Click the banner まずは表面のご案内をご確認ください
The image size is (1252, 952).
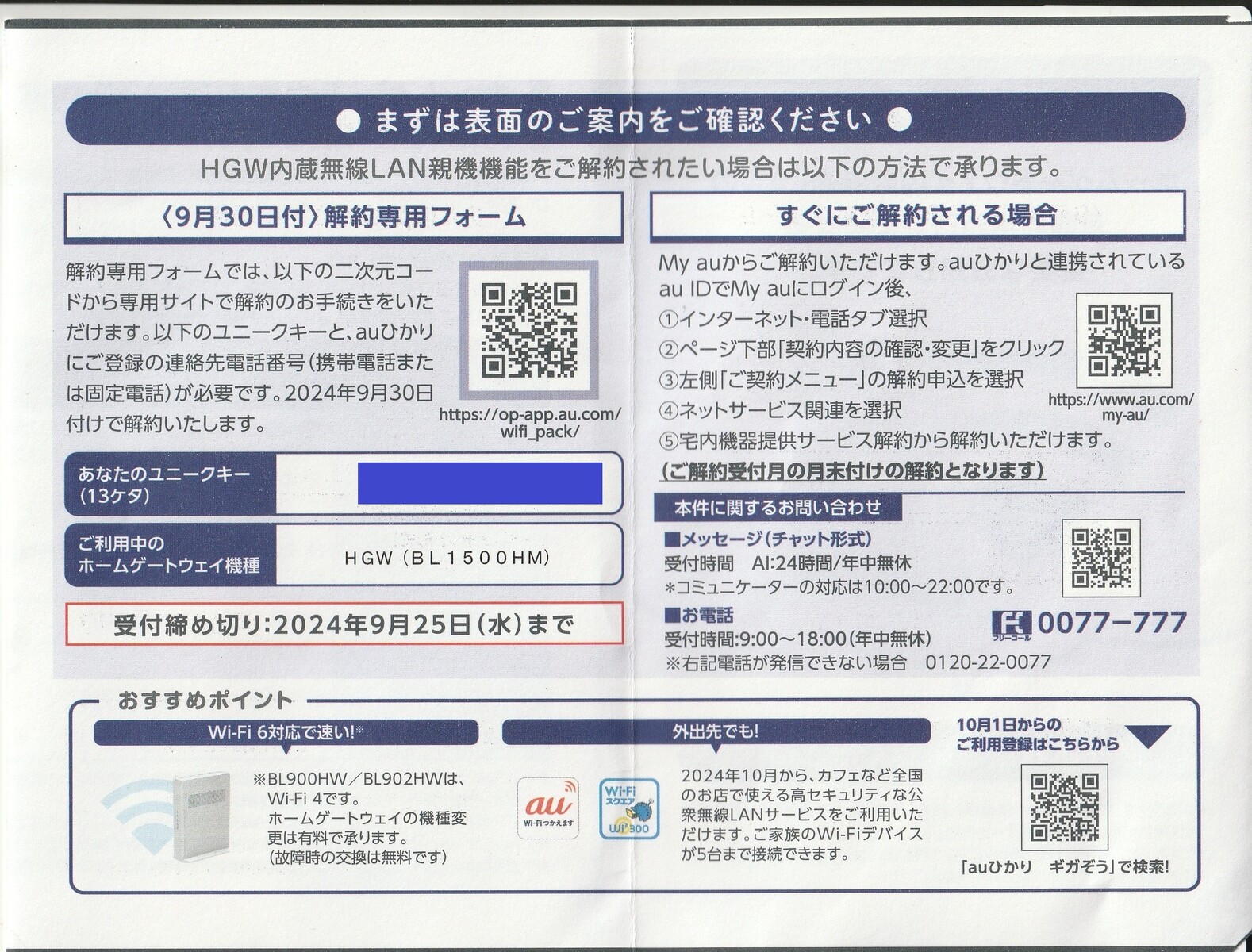624,121
